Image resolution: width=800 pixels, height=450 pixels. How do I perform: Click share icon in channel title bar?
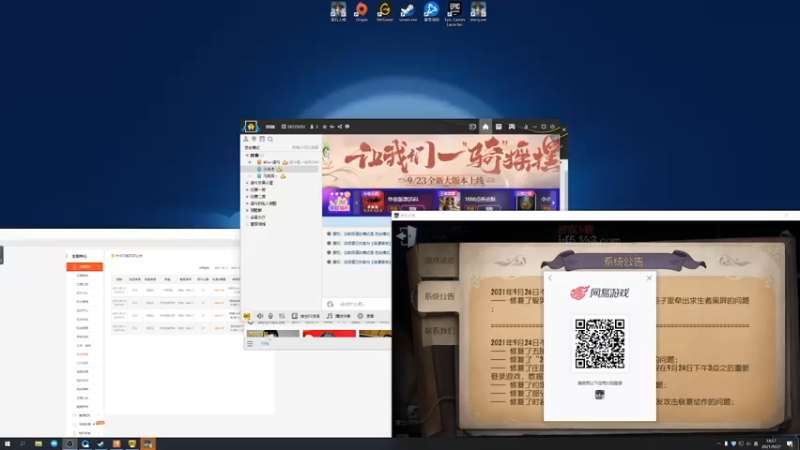[x=340, y=127]
